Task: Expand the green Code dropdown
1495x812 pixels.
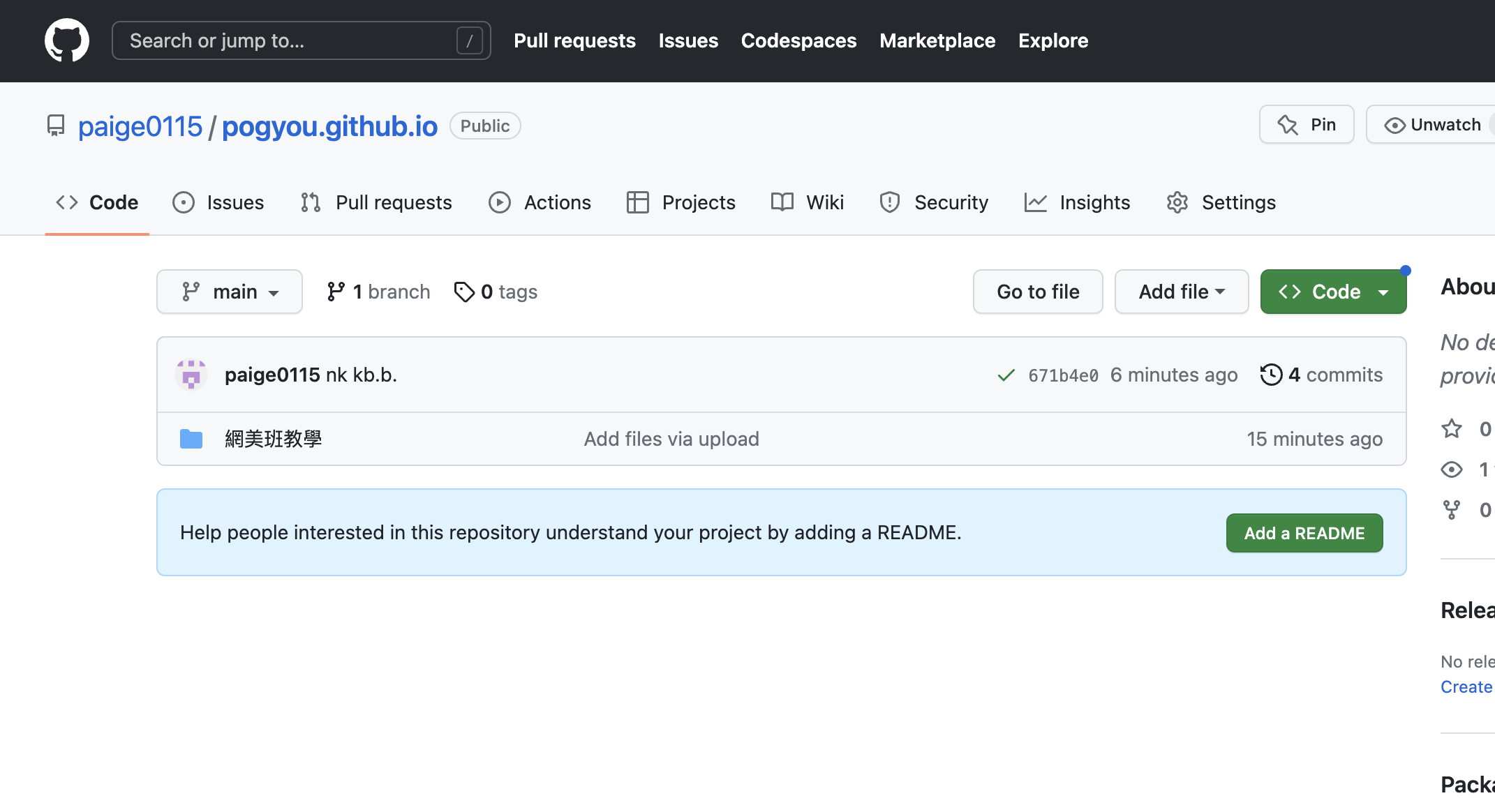Action: [1333, 292]
